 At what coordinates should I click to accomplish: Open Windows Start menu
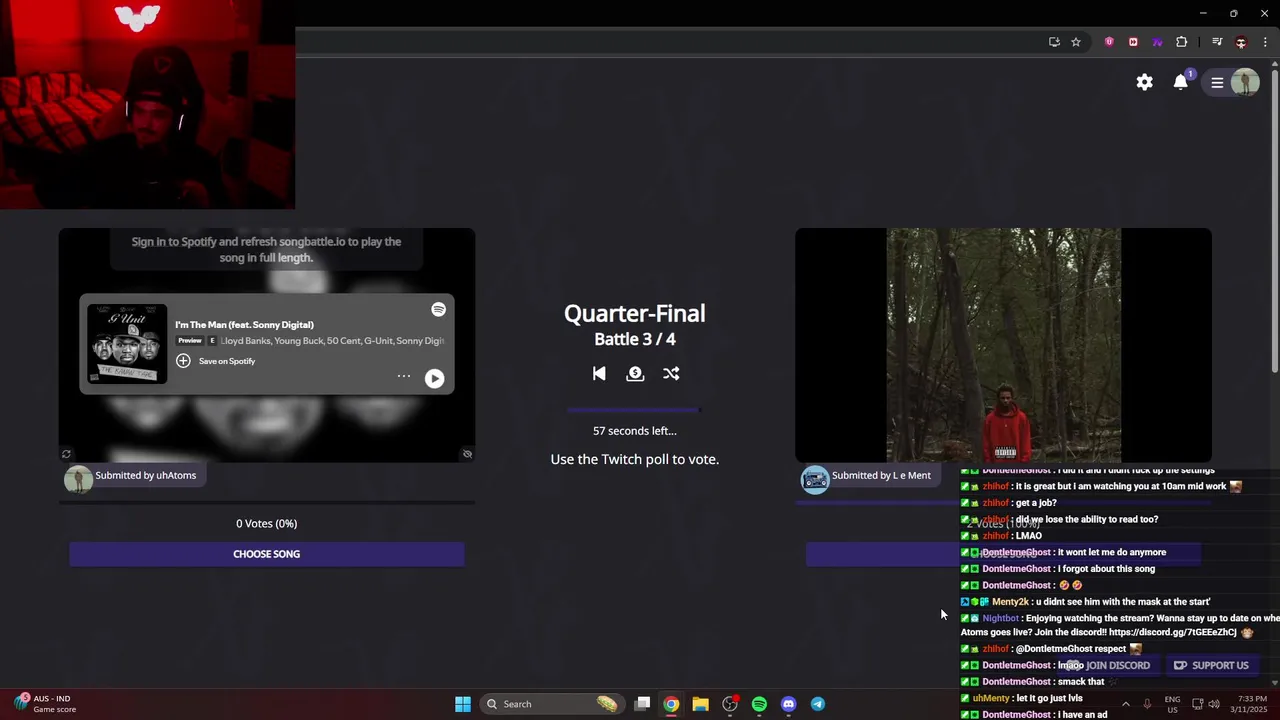click(463, 704)
